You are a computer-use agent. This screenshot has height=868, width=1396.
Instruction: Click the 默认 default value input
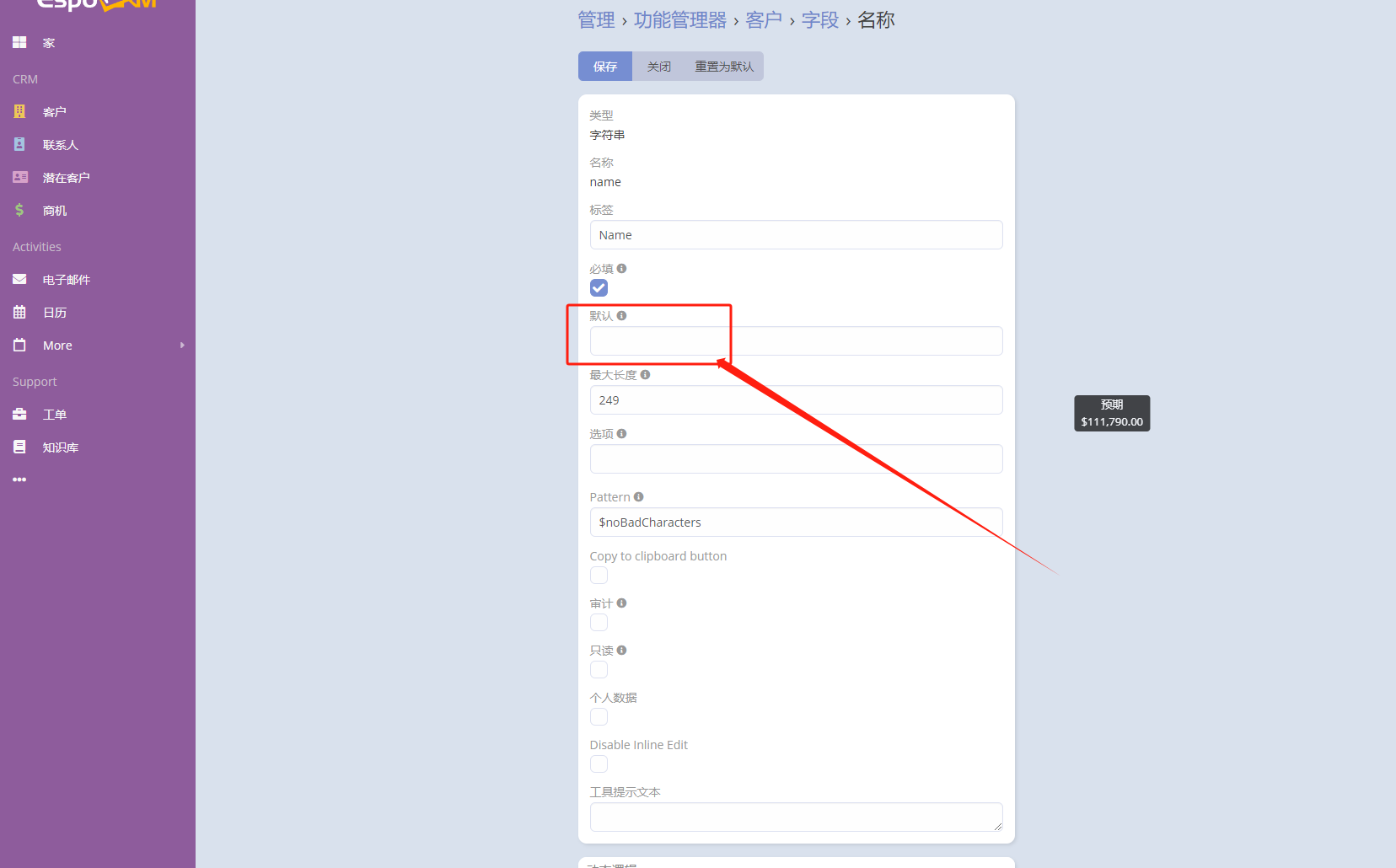[x=797, y=340]
